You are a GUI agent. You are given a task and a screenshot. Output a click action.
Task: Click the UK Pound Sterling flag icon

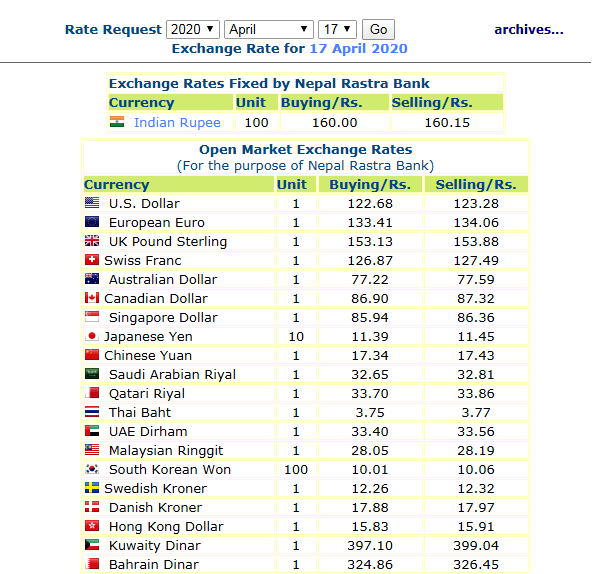[x=92, y=241]
